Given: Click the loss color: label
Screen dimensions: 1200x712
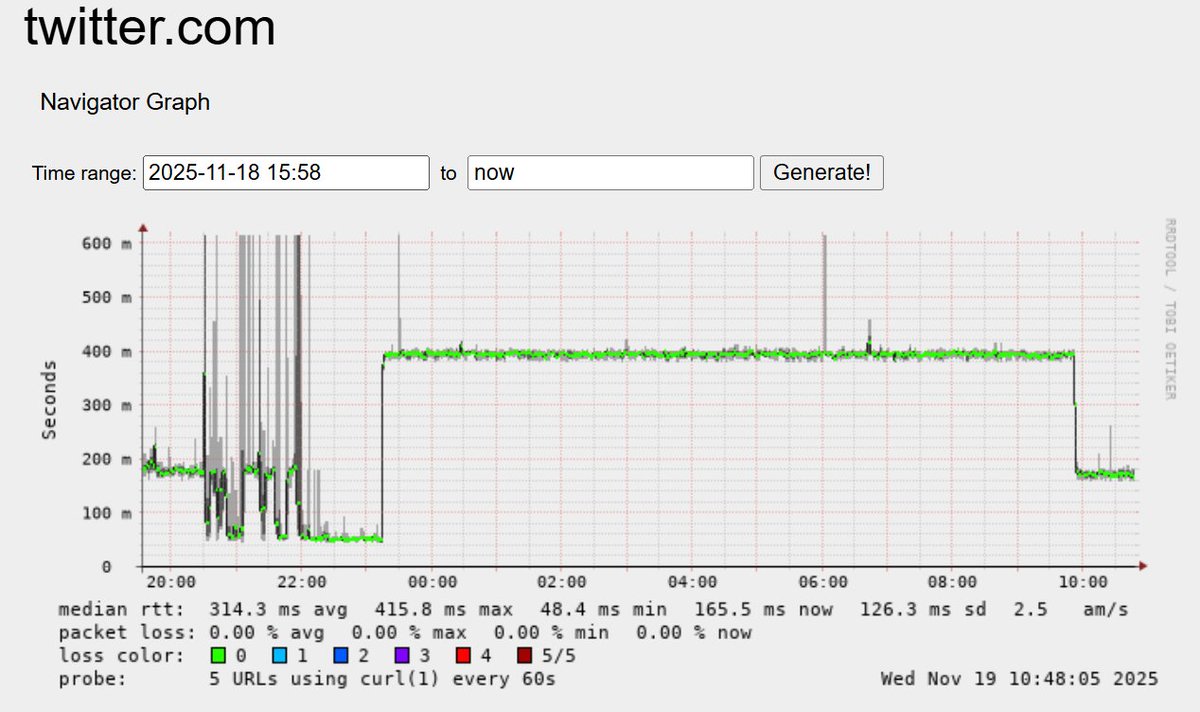Looking at the screenshot, I should pos(120,656).
